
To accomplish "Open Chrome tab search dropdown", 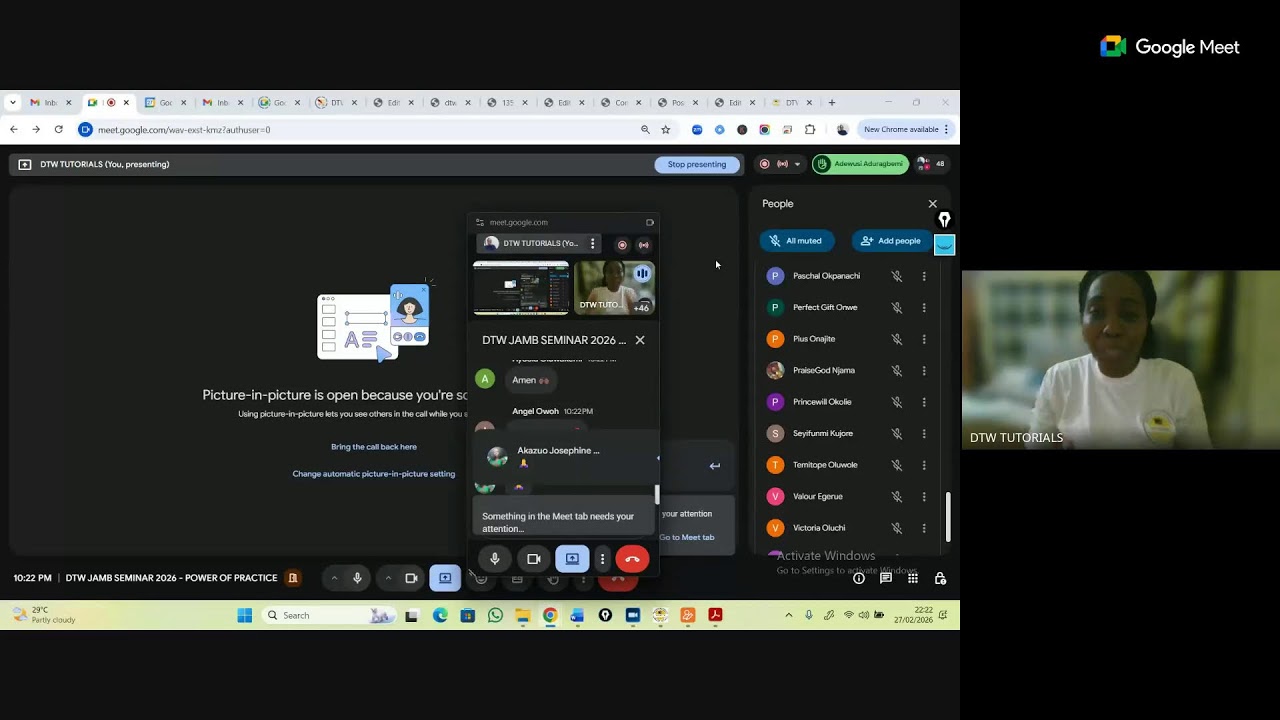I will [13, 102].
